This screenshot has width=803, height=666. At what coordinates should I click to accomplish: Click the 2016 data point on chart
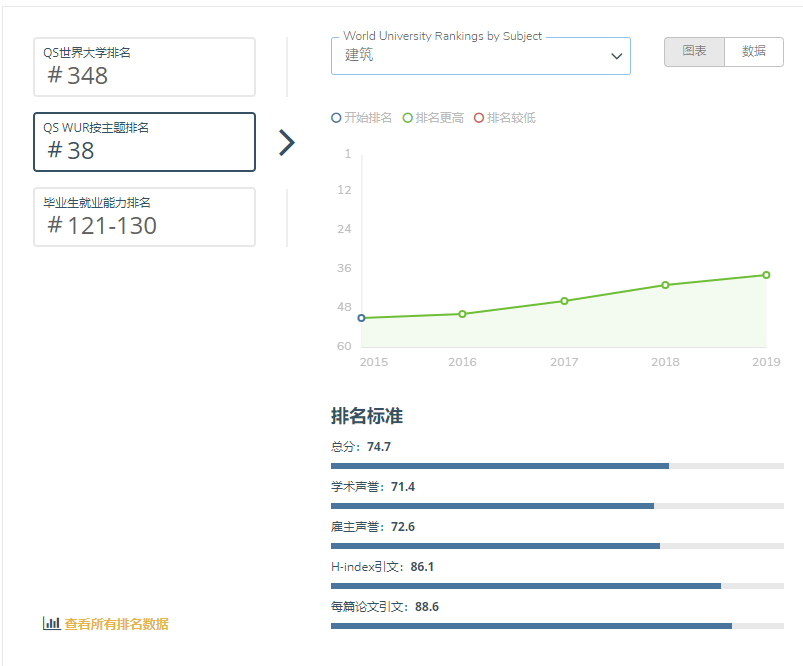point(462,314)
